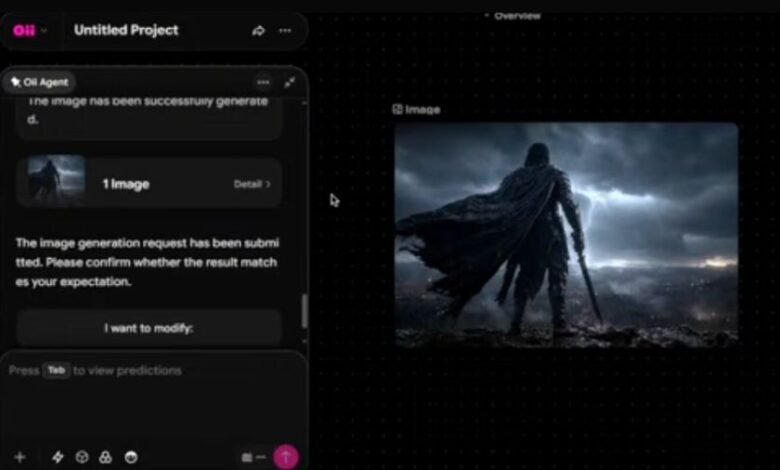Open Oii Agent panel options menu
The height and width of the screenshot is (470, 780).
click(263, 82)
